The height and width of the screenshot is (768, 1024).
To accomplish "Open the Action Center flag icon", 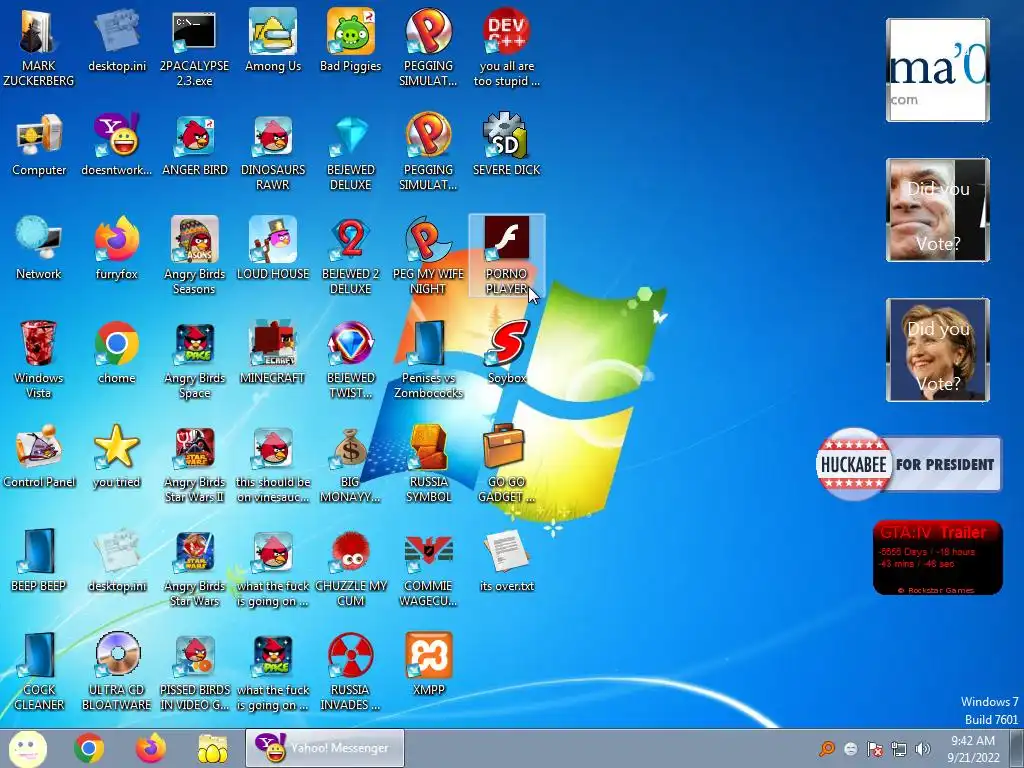I will pos(874,749).
